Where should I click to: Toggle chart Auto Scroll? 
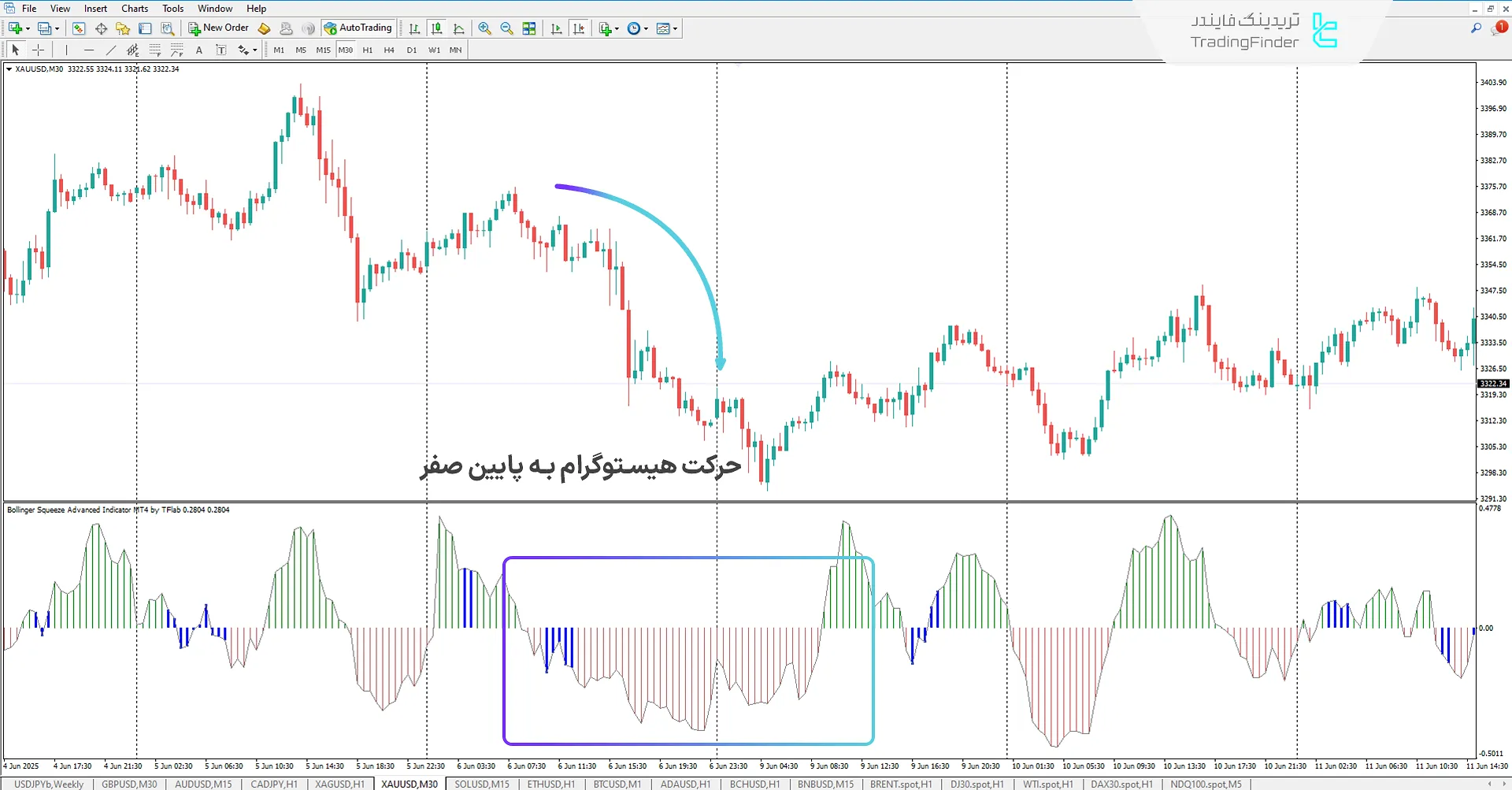pyautogui.click(x=557, y=28)
